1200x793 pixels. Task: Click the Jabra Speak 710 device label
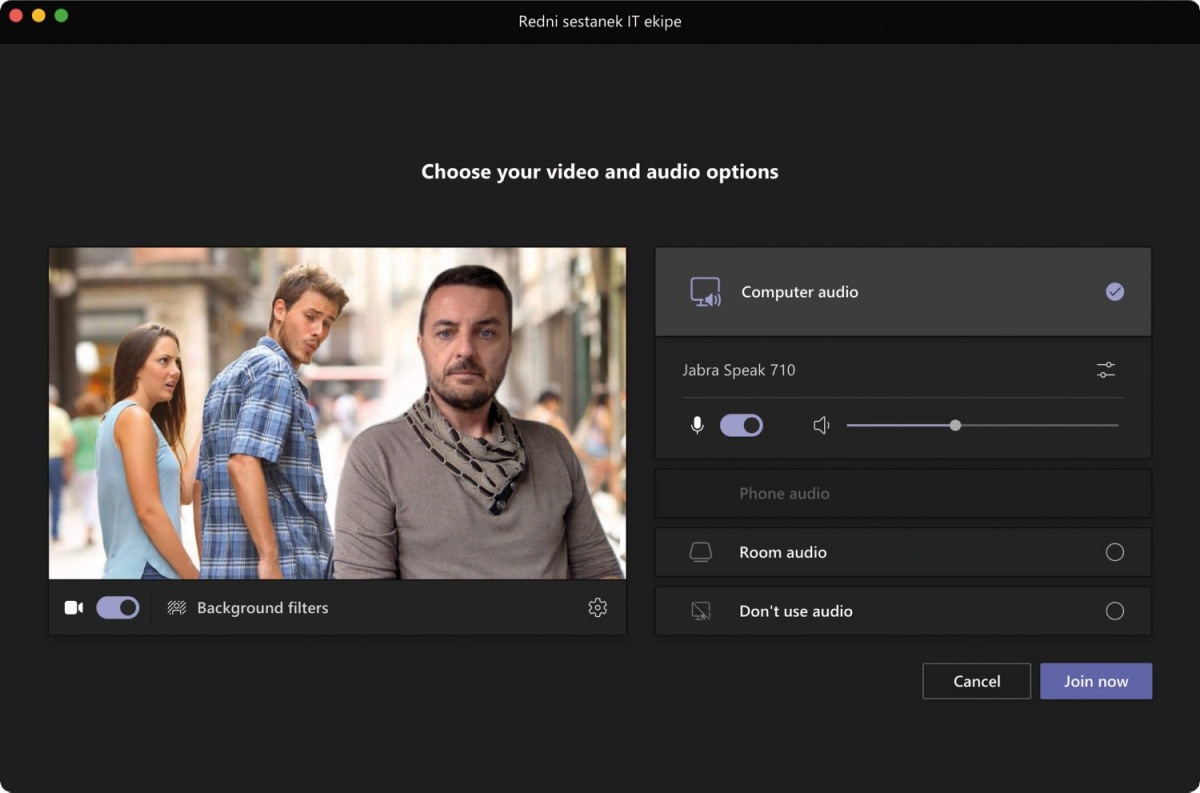[739, 370]
